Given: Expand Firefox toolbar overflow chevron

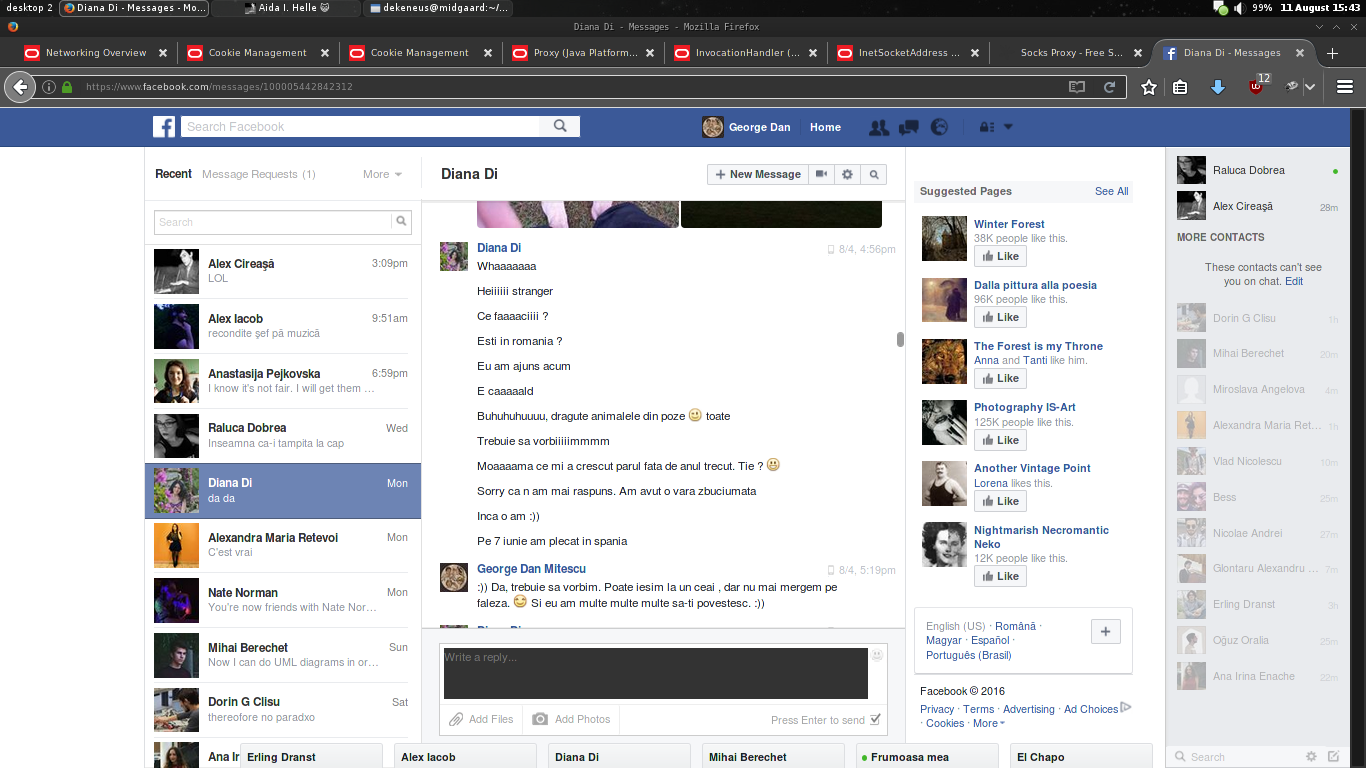Looking at the screenshot, I should point(1310,87).
